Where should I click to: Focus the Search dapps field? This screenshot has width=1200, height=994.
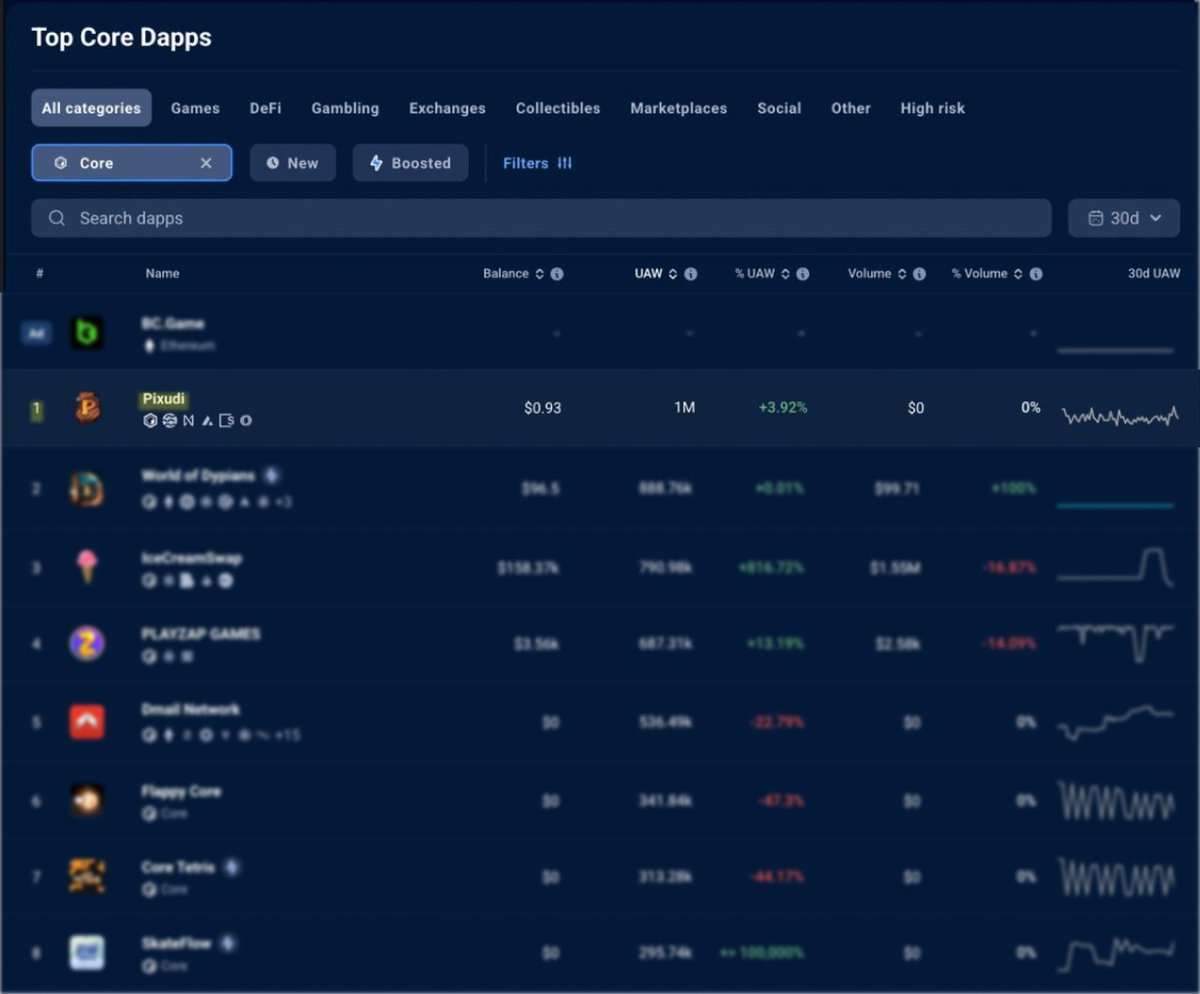[x=541, y=218]
